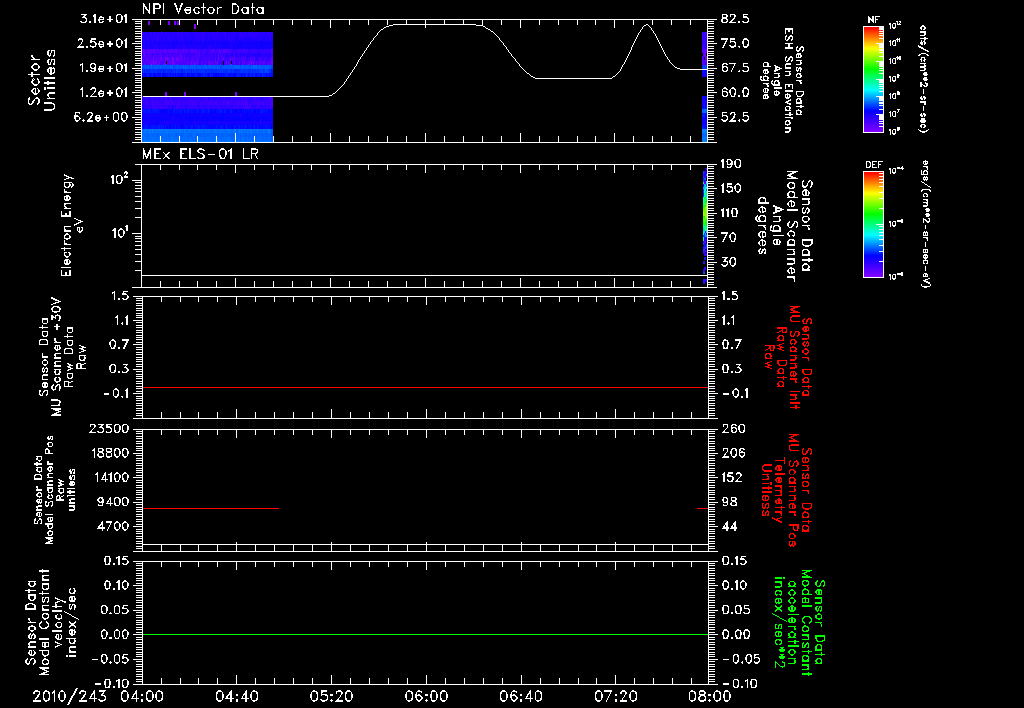Click the blue NPI spectrogram data block
Image resolution: width=1024 pixels, height=708 pixels.
click(207, 86)
